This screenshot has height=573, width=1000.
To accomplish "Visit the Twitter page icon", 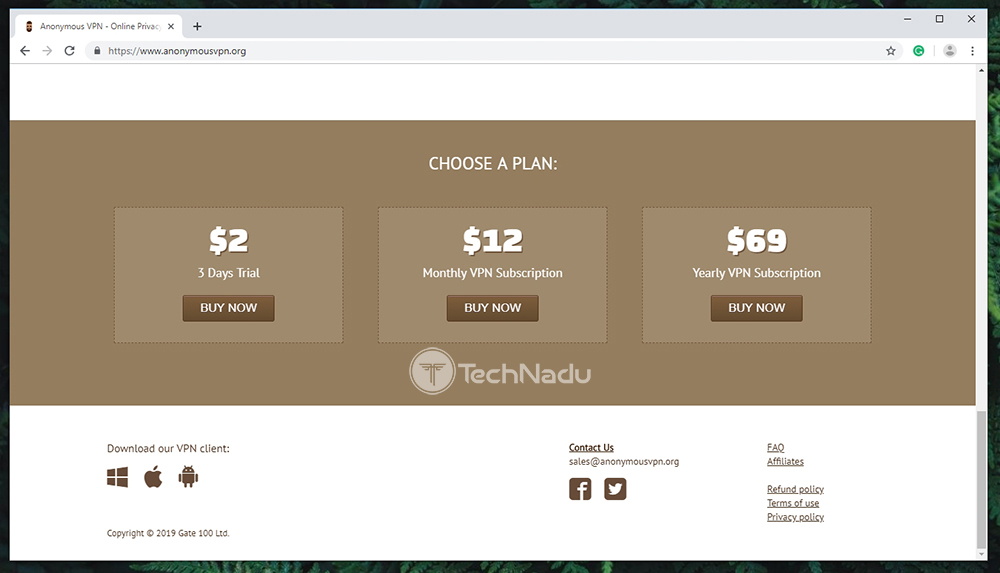I will pyautogui.click(x=615, y=489).
